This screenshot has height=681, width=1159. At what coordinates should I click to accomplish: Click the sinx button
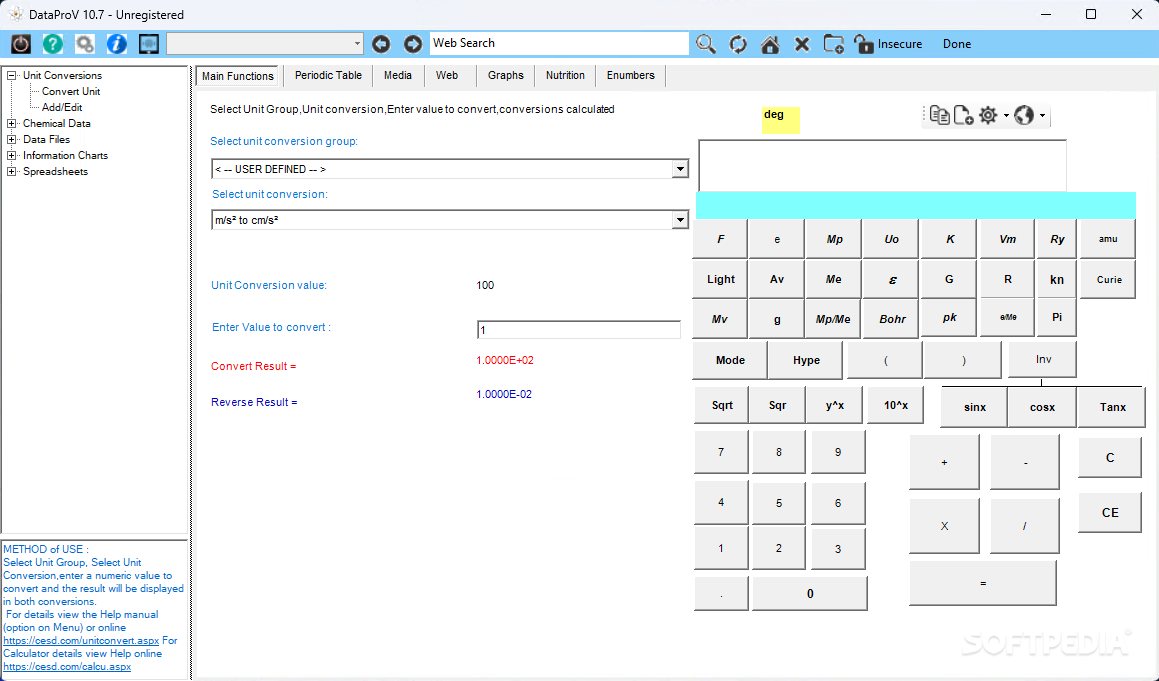click(974, 407)
